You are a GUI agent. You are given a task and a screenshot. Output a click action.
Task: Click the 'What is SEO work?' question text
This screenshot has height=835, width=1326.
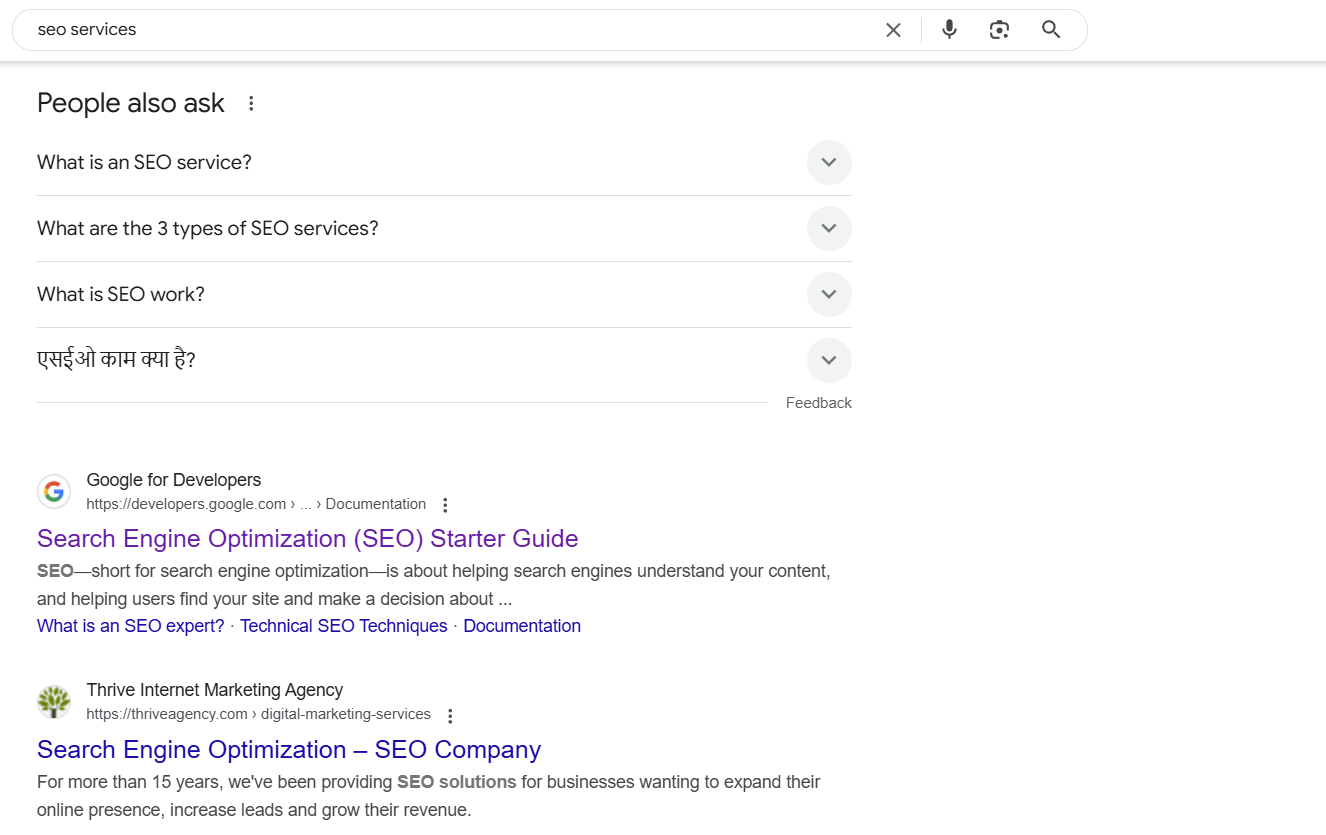[121, 294]
